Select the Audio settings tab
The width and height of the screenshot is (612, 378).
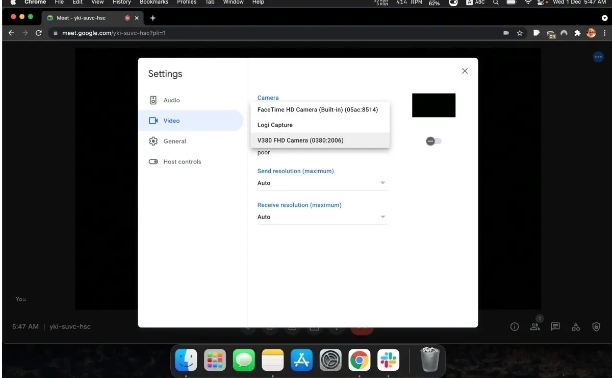pos(191,100)
